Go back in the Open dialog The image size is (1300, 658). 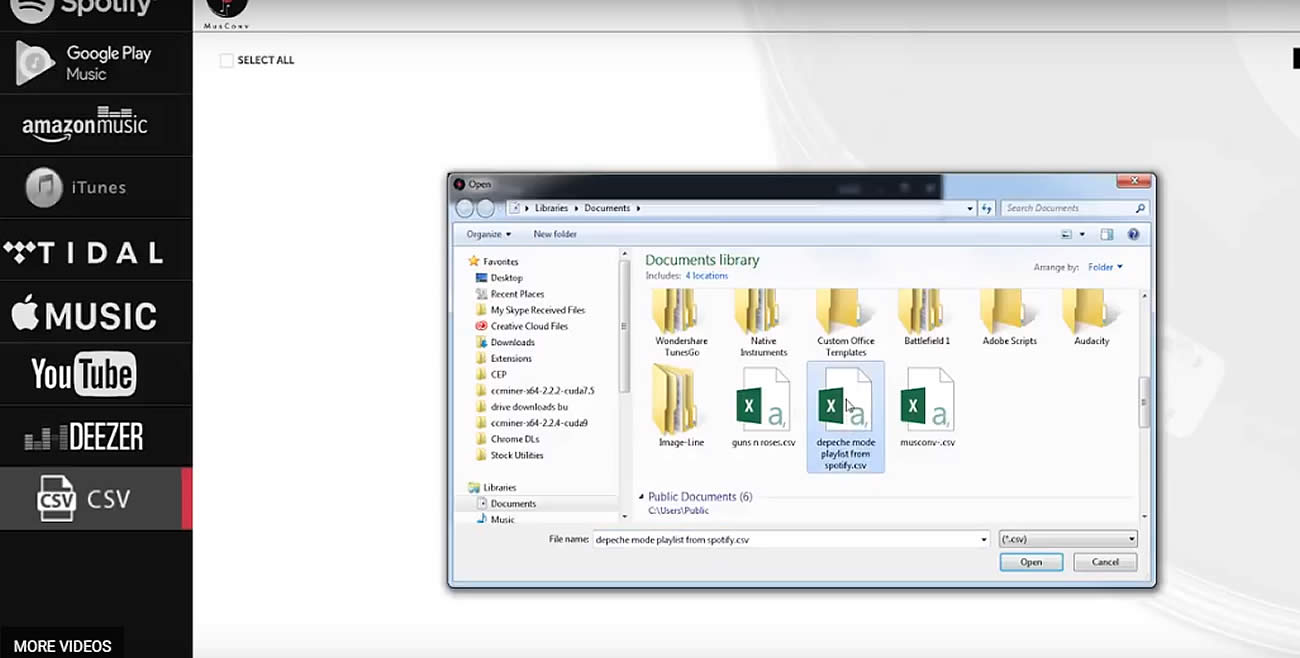click(465, 208)
